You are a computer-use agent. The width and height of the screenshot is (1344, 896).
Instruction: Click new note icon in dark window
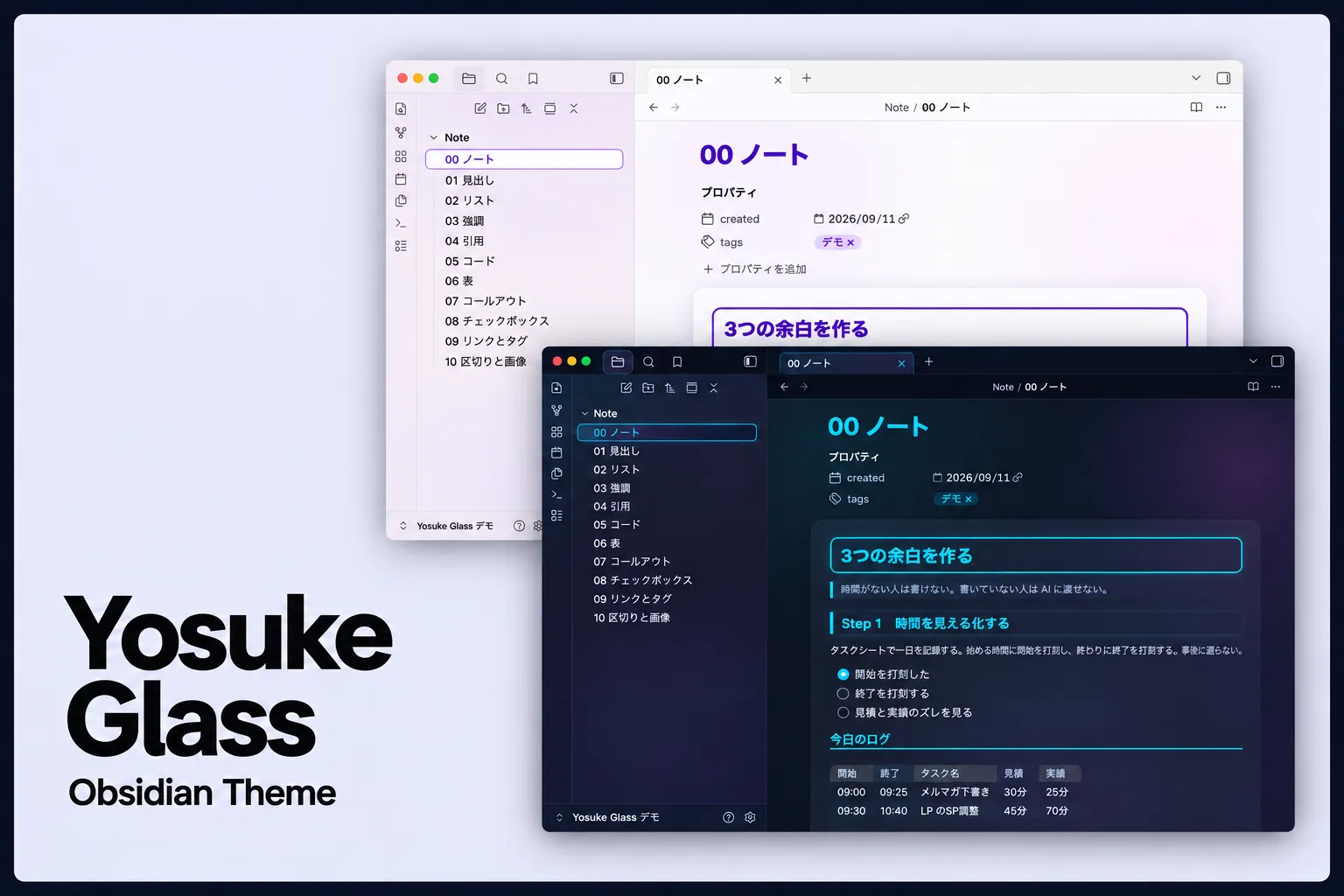tap(626, 388)
